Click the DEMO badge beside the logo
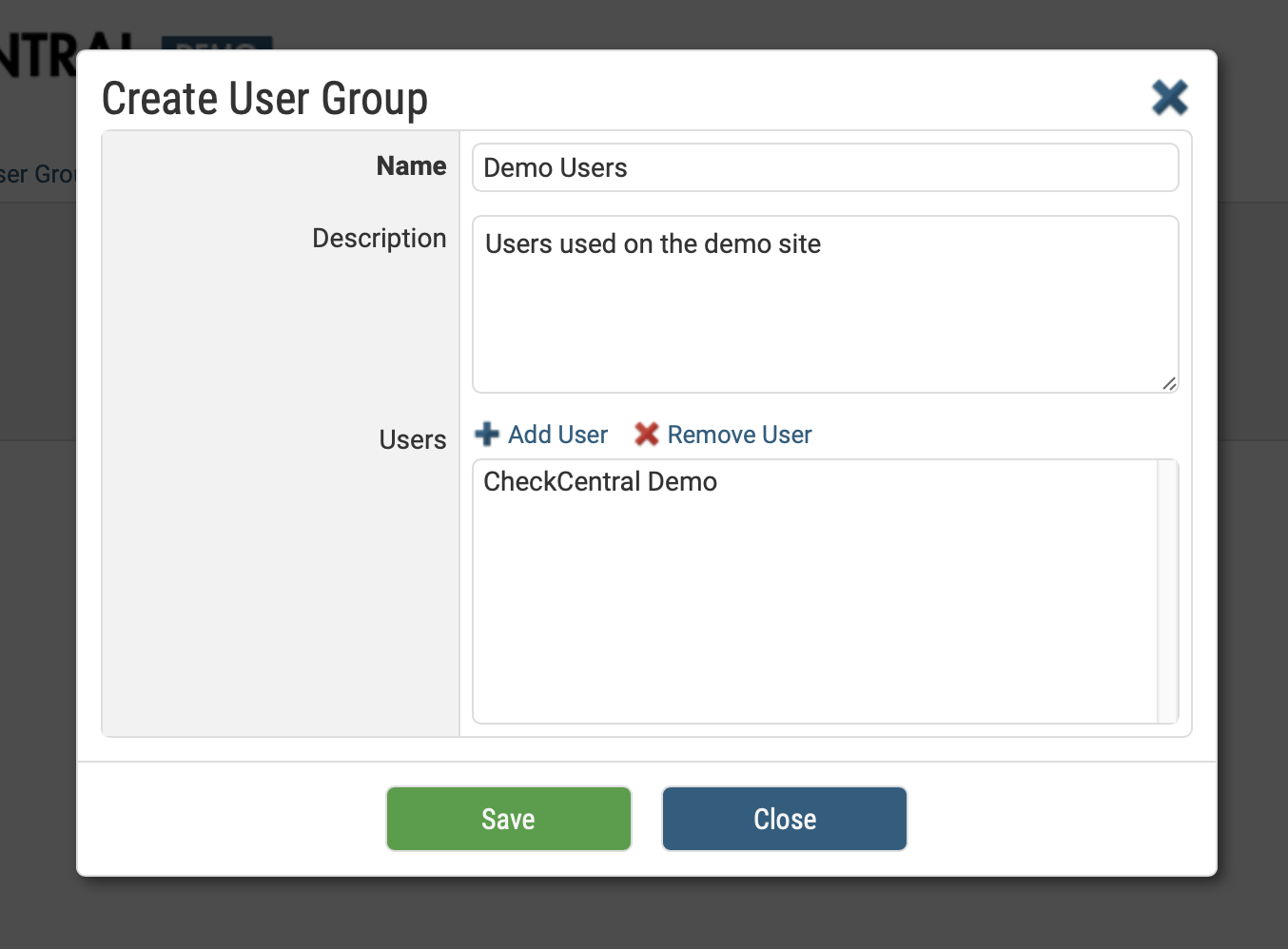 [x=217, y=43]
